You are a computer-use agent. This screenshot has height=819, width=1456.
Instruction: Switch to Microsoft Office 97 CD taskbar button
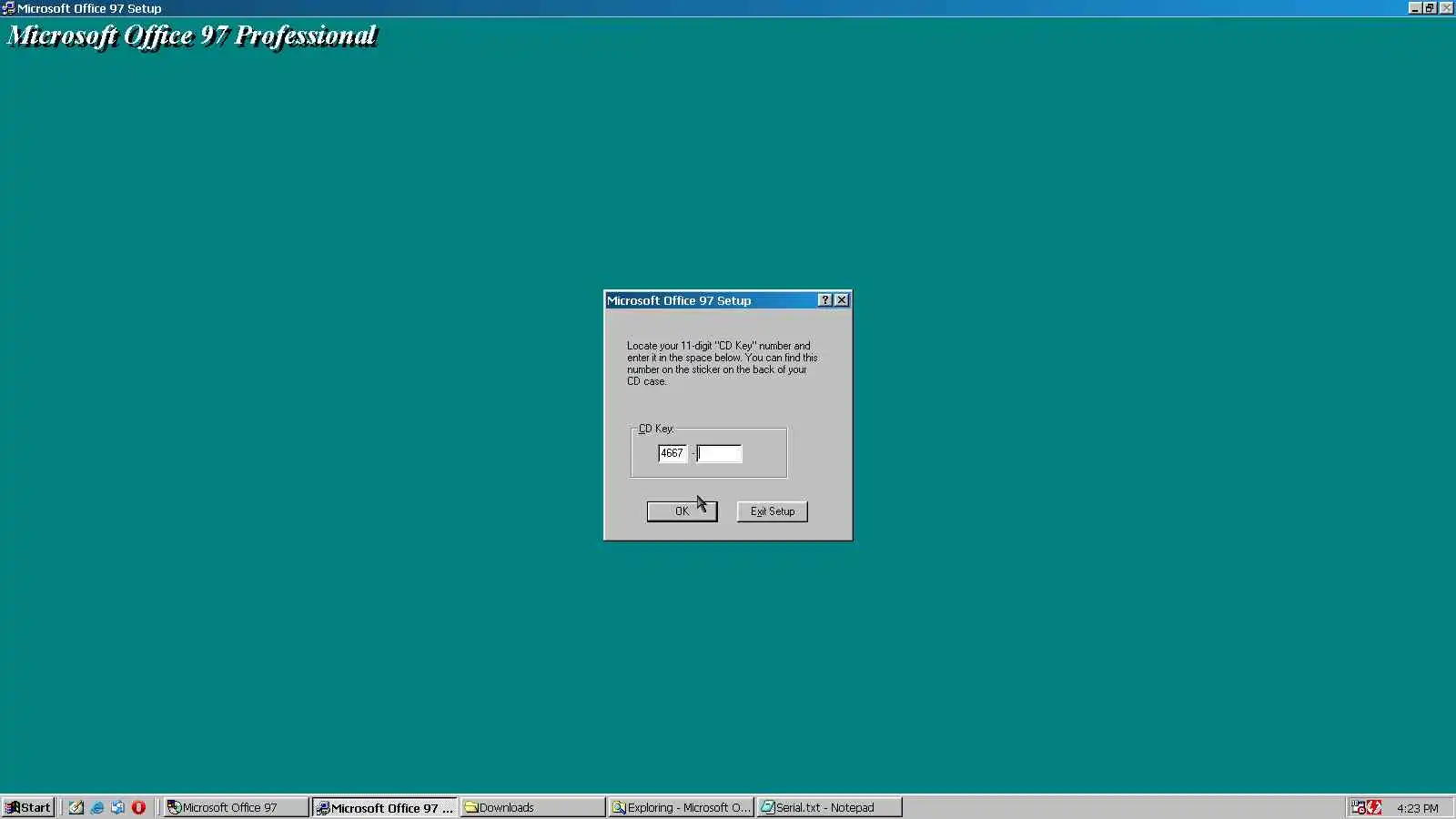pos(236,807)
